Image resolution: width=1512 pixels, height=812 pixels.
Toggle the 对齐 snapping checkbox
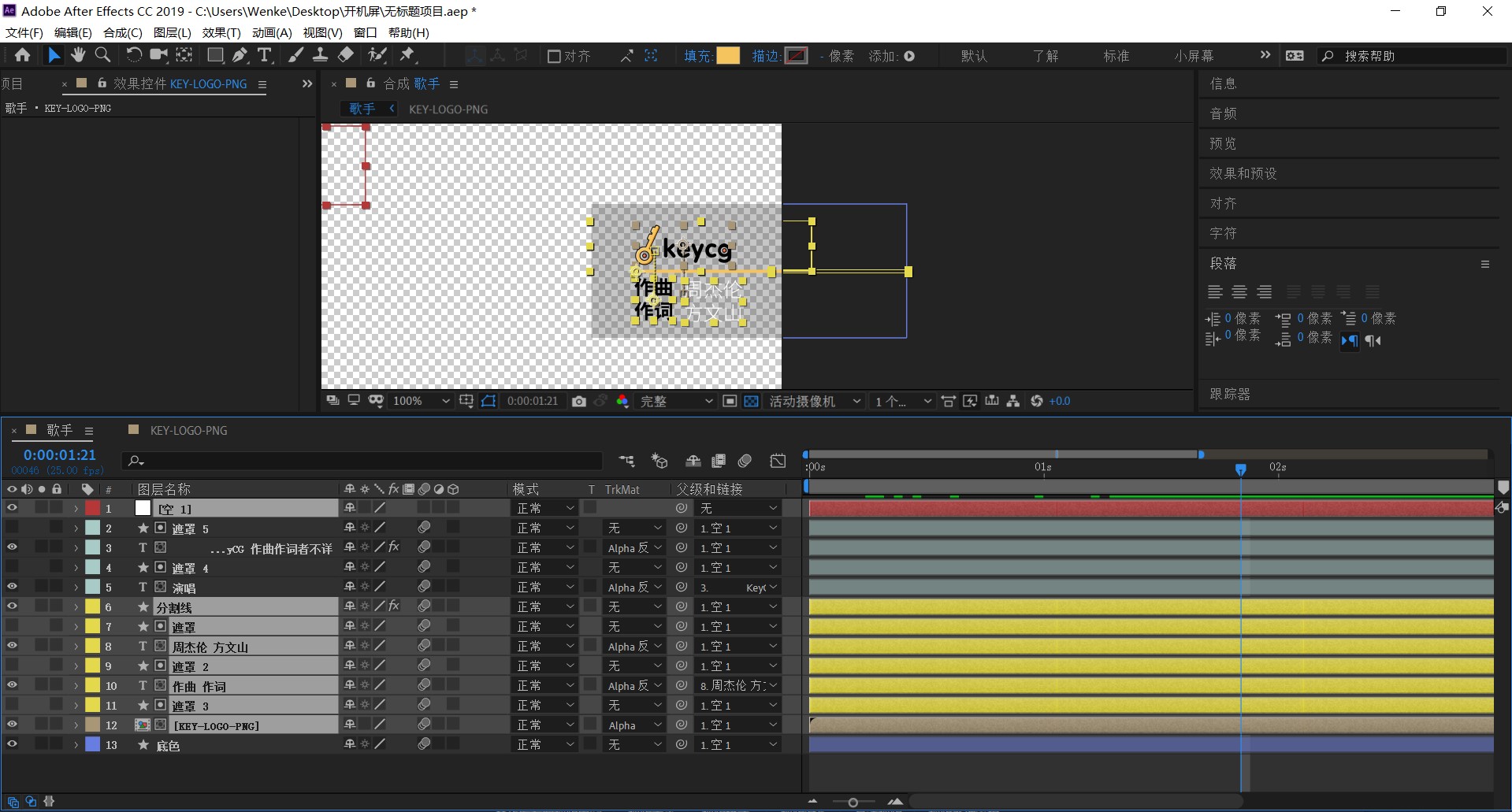(x=554, y=56)
